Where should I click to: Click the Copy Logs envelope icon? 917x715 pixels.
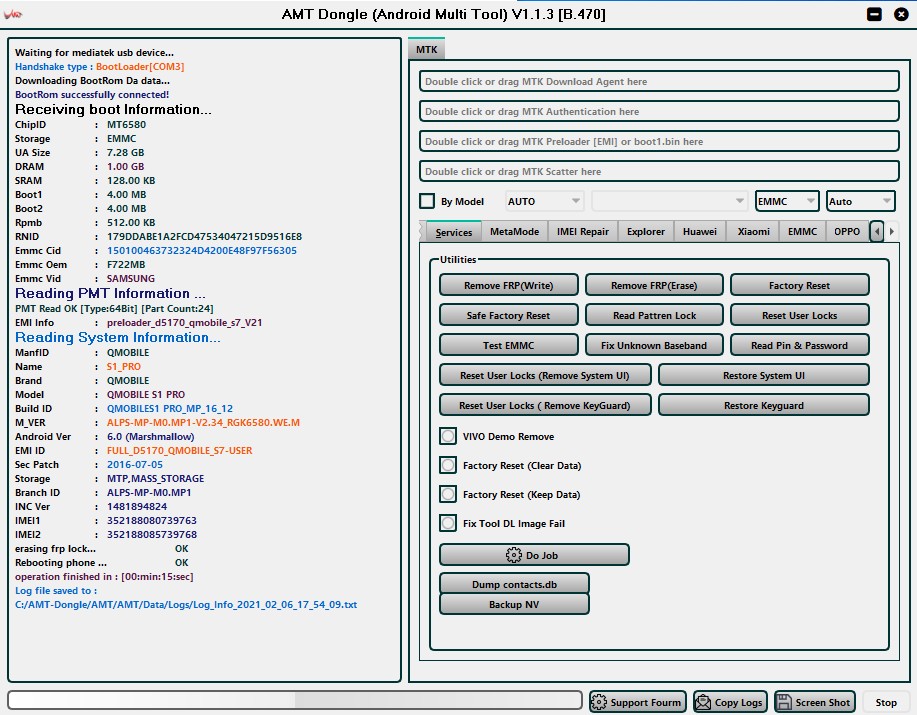click(x=704, y=702)
